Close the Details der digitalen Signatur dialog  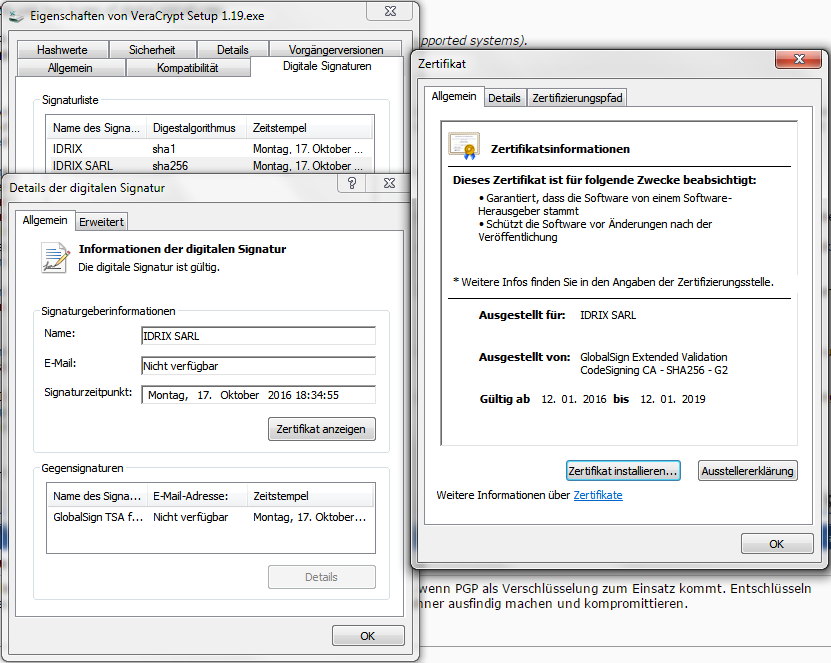390,183
